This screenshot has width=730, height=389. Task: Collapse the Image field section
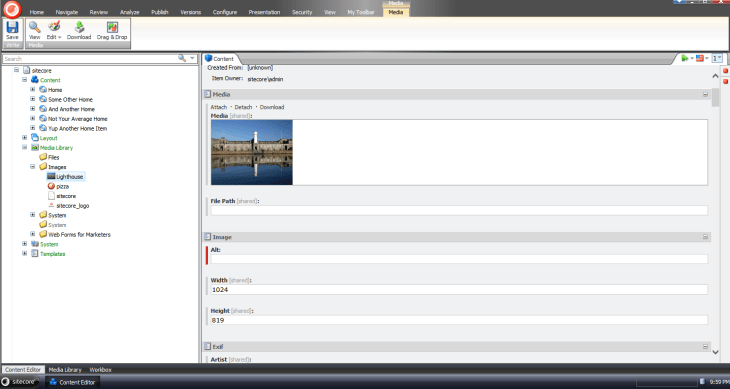[705, 237]
